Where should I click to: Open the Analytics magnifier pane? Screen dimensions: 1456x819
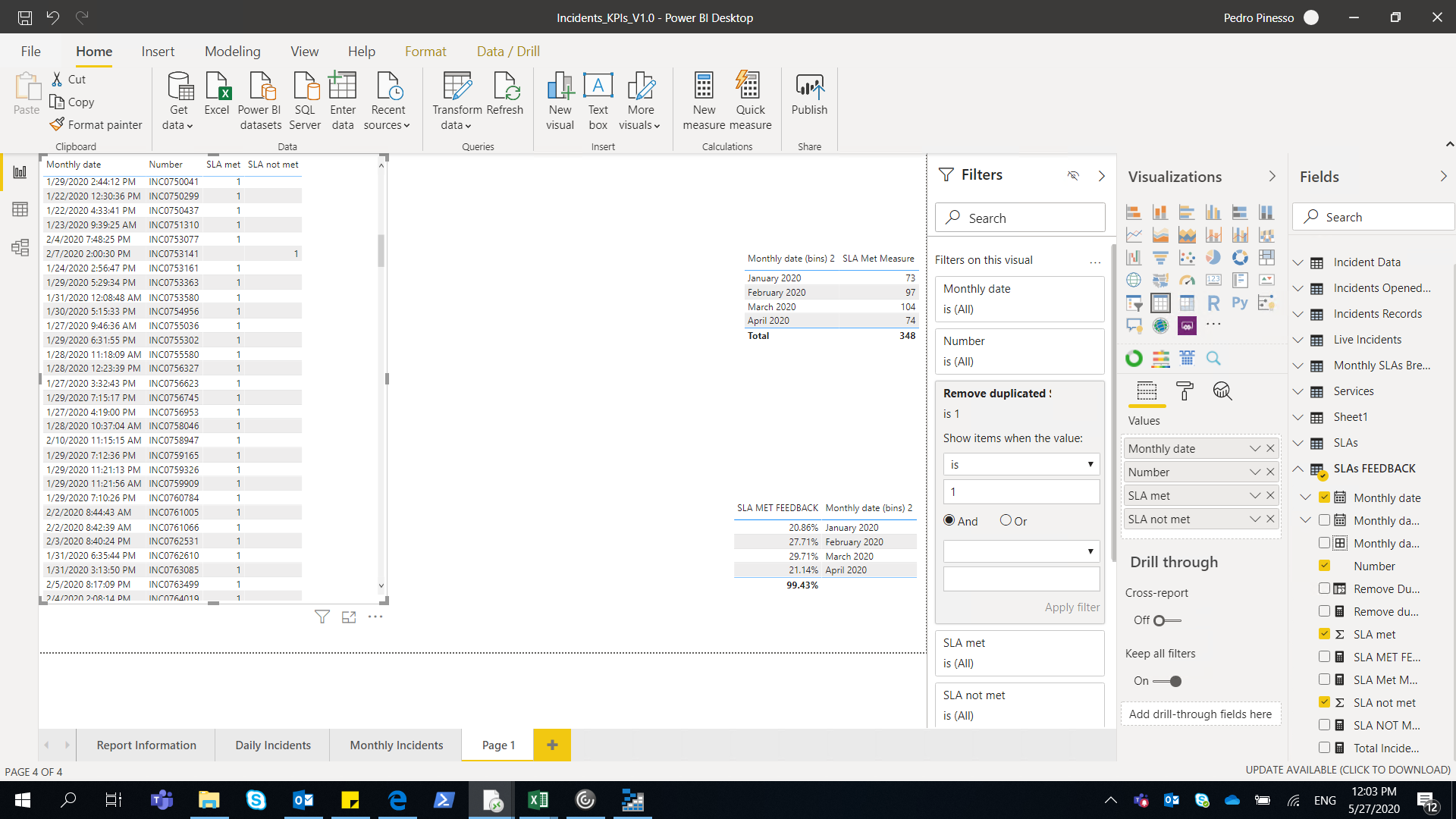pyautogui.click(x=1222, y=391)
